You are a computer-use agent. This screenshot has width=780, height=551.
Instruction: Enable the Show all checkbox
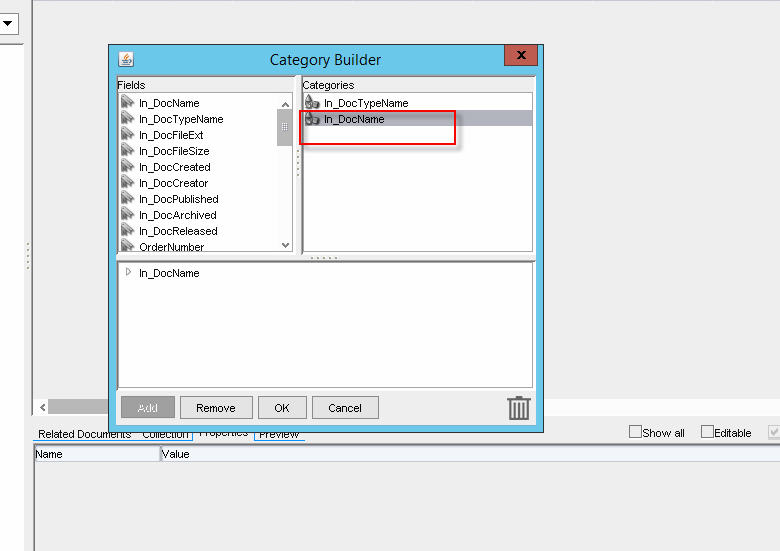(635, 432)
